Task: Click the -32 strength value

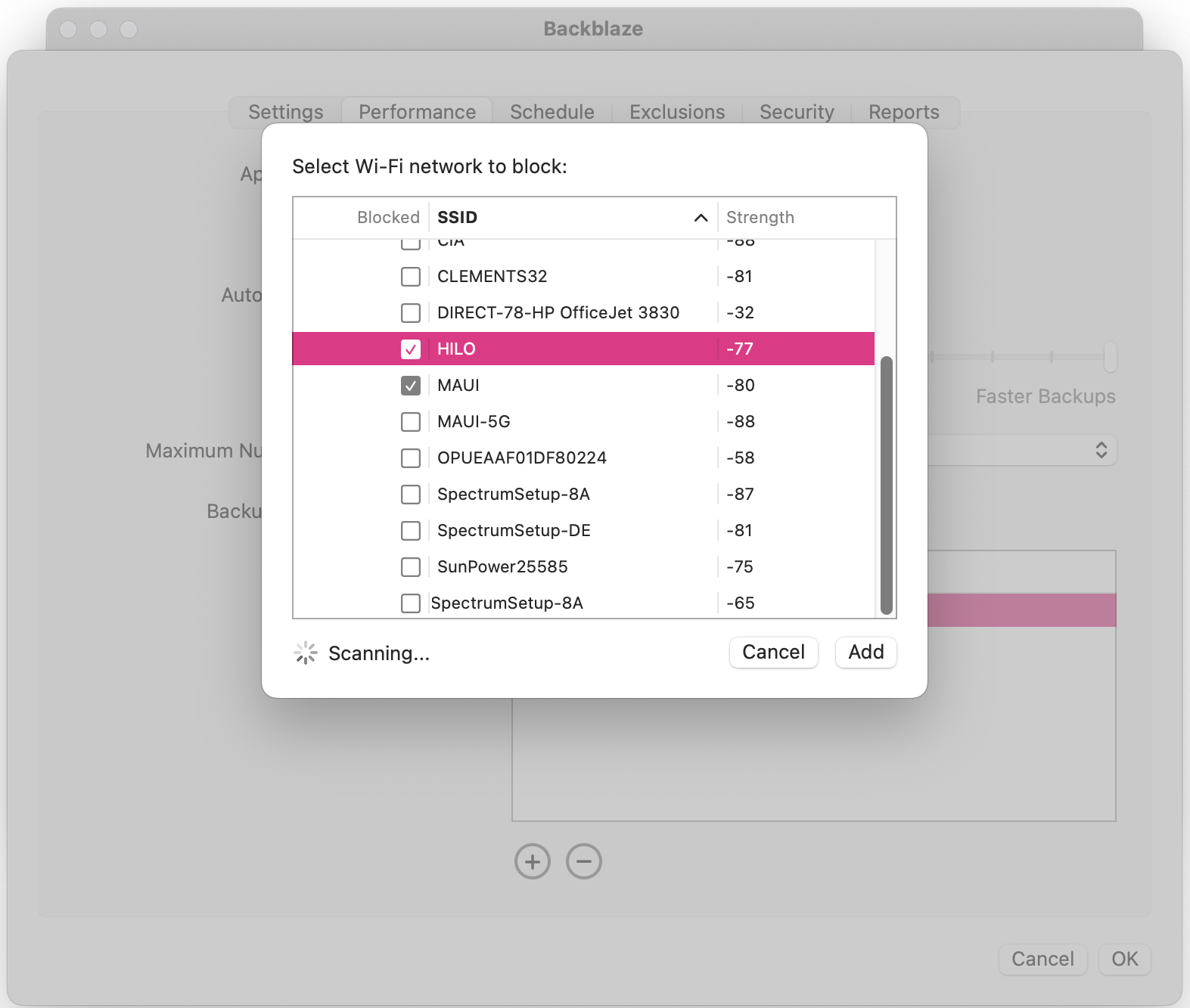Action: (741, 313)
